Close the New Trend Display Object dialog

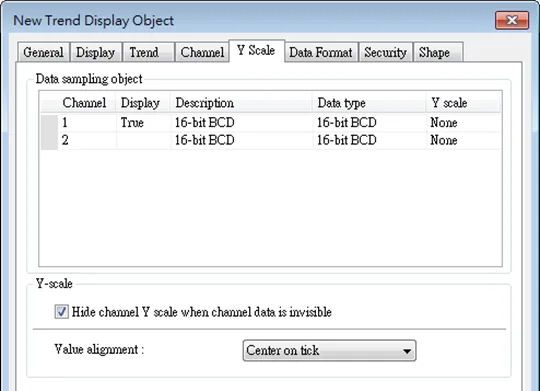click(x=512, y=20)
